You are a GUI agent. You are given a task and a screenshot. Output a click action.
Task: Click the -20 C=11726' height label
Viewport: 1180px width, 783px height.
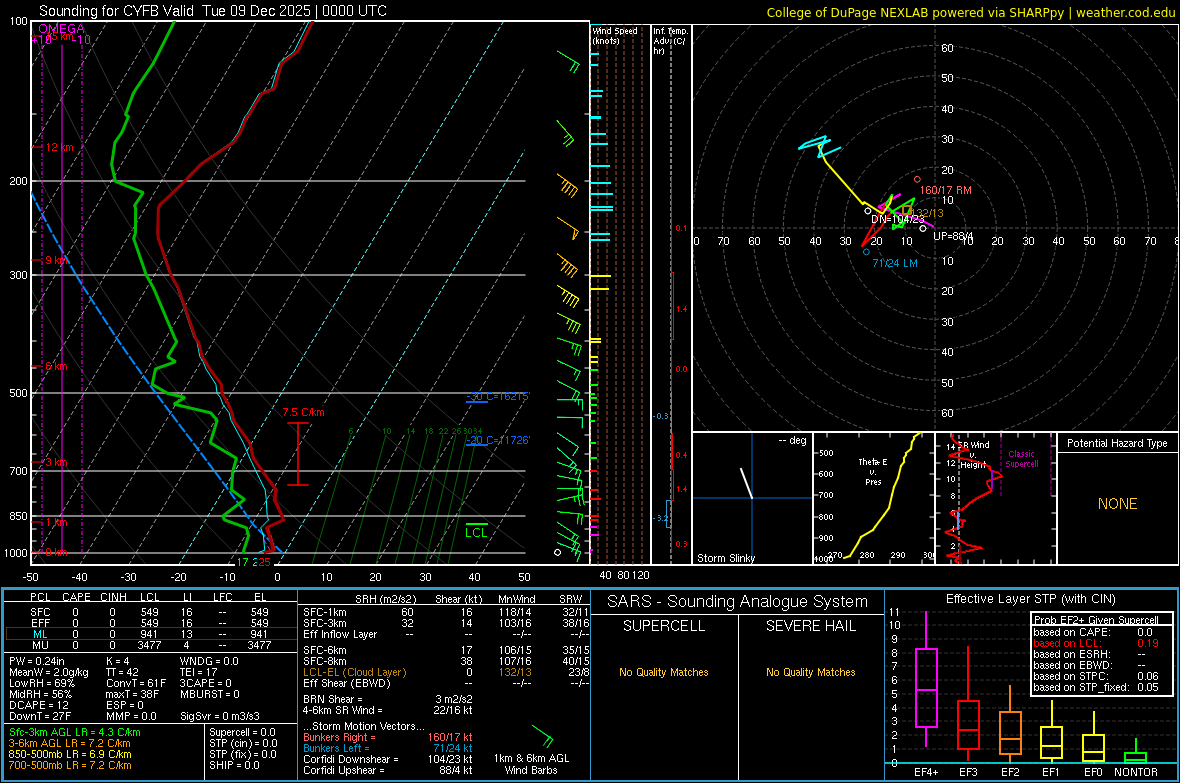point(498,440)
